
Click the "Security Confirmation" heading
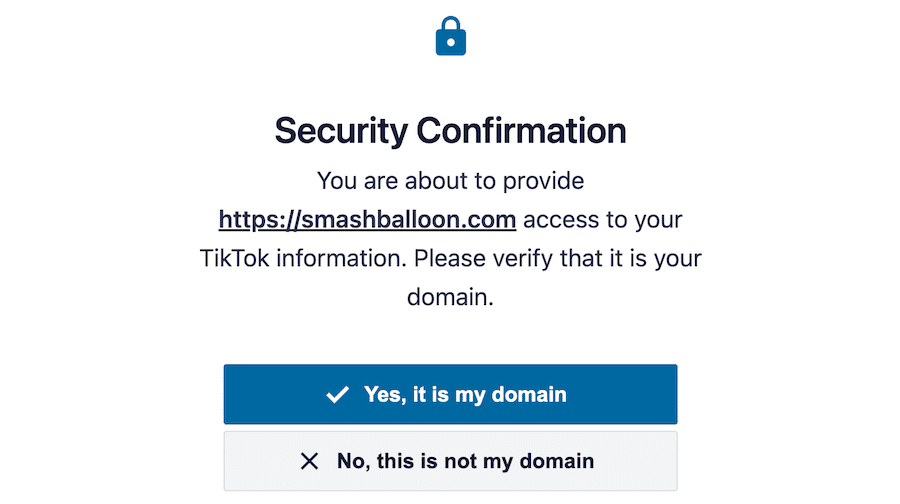450,131
